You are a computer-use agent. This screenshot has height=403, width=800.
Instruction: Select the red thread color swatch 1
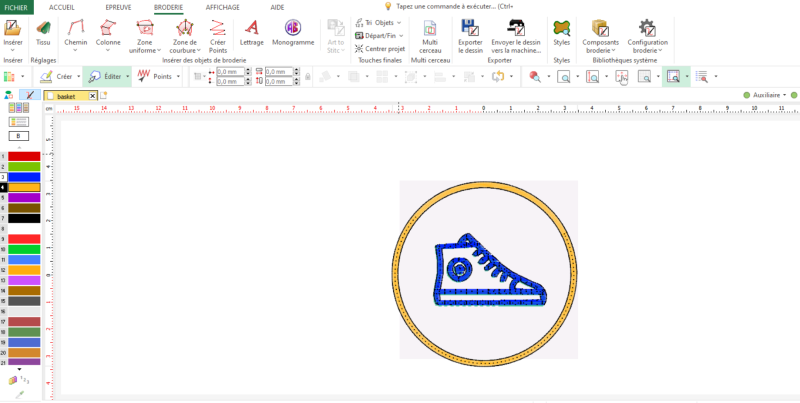point(24,156)
